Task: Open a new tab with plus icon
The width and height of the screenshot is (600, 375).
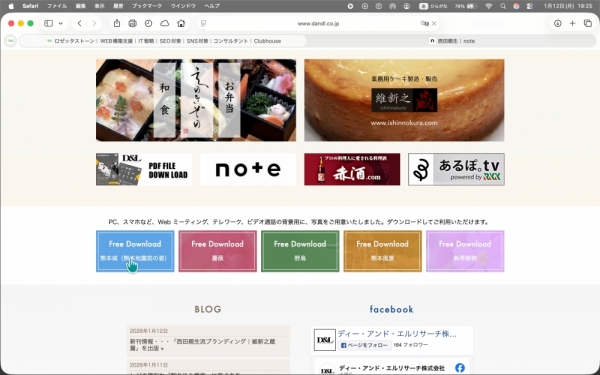Action: 572,23
